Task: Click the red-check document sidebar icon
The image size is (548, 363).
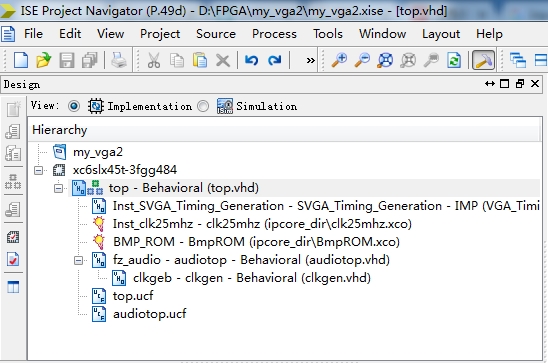Action: click(x=13, y=259)
